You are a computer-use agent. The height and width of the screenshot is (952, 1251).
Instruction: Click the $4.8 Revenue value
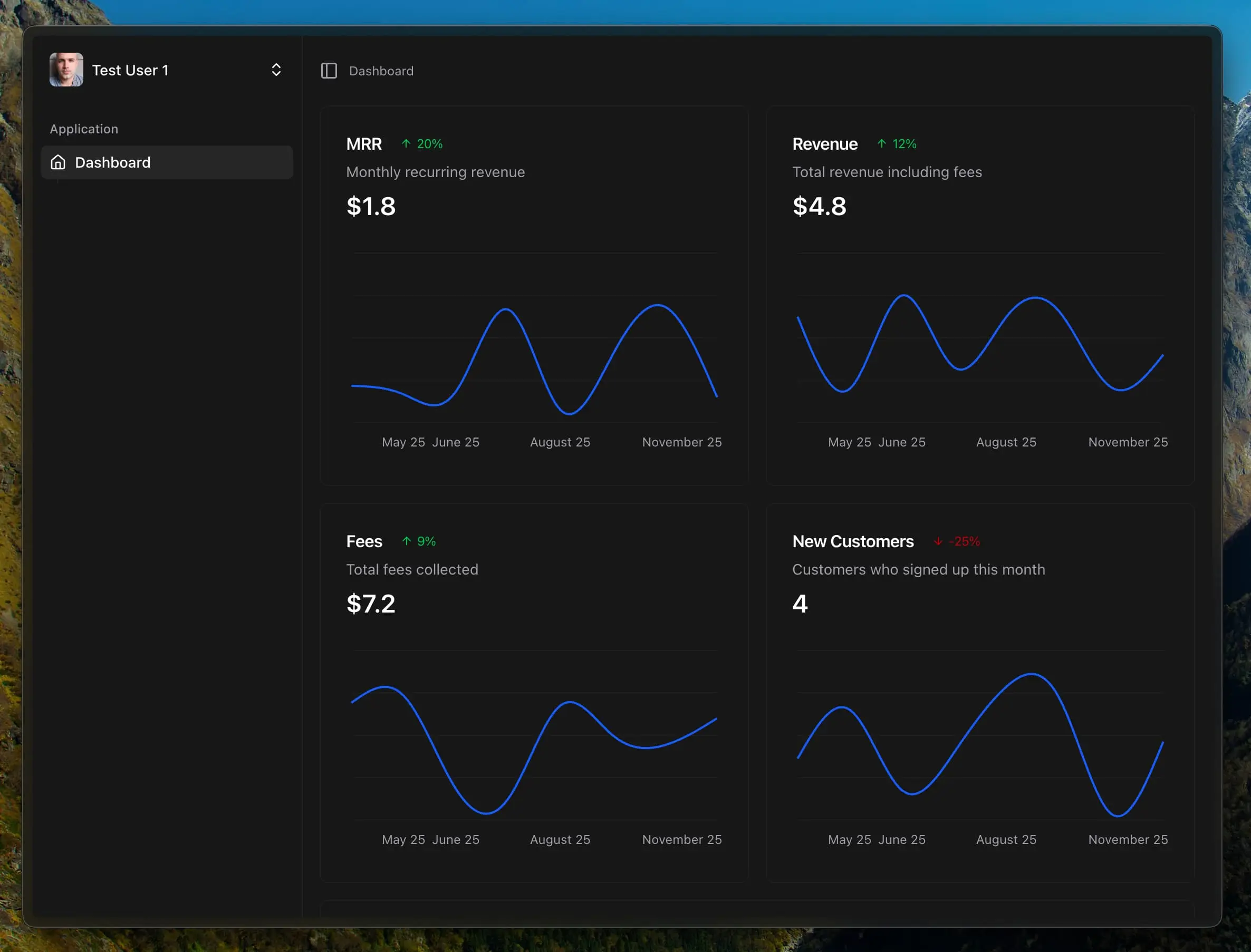[x=819, y=206]
